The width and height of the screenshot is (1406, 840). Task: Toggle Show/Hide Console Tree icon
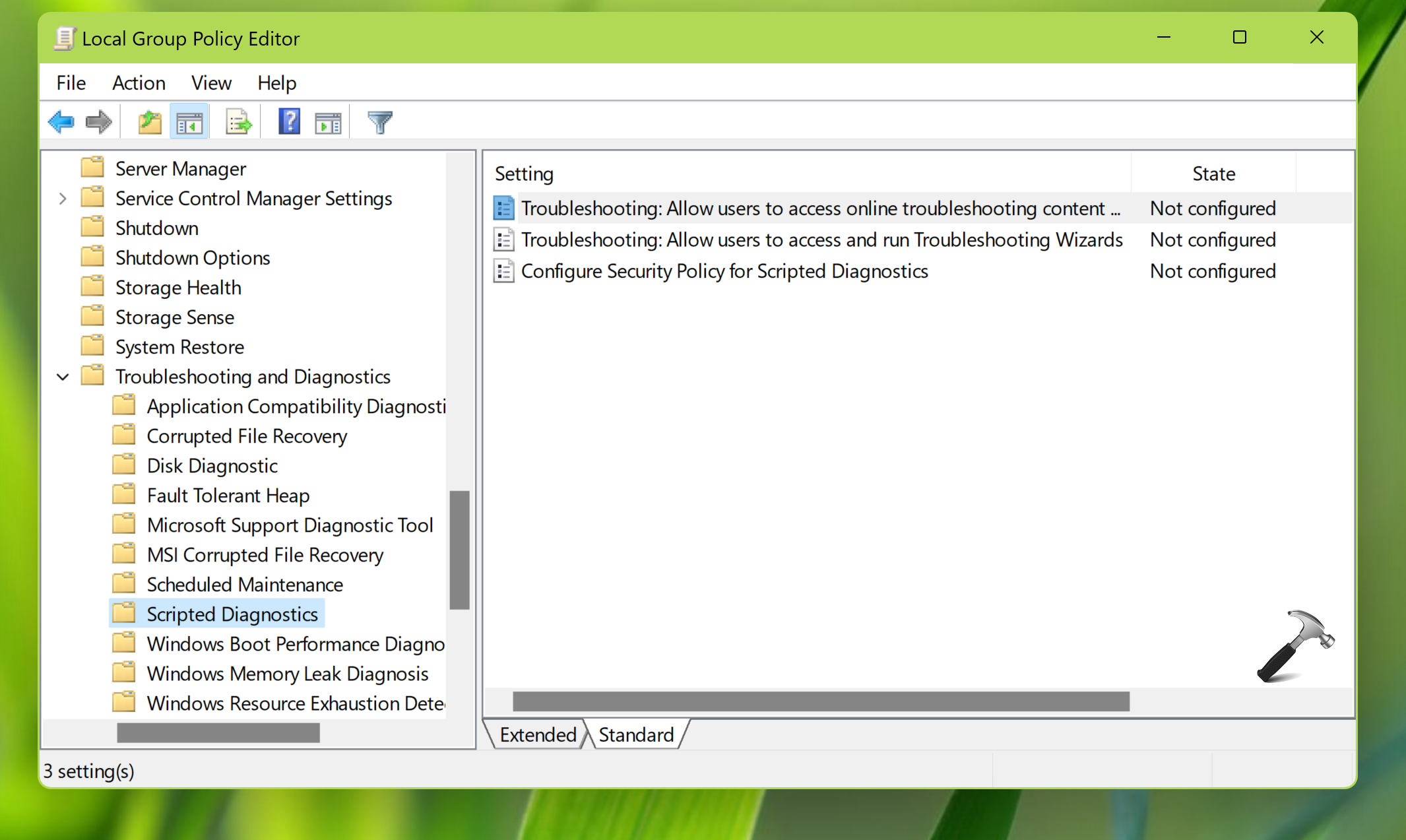(x=189, y=122)
